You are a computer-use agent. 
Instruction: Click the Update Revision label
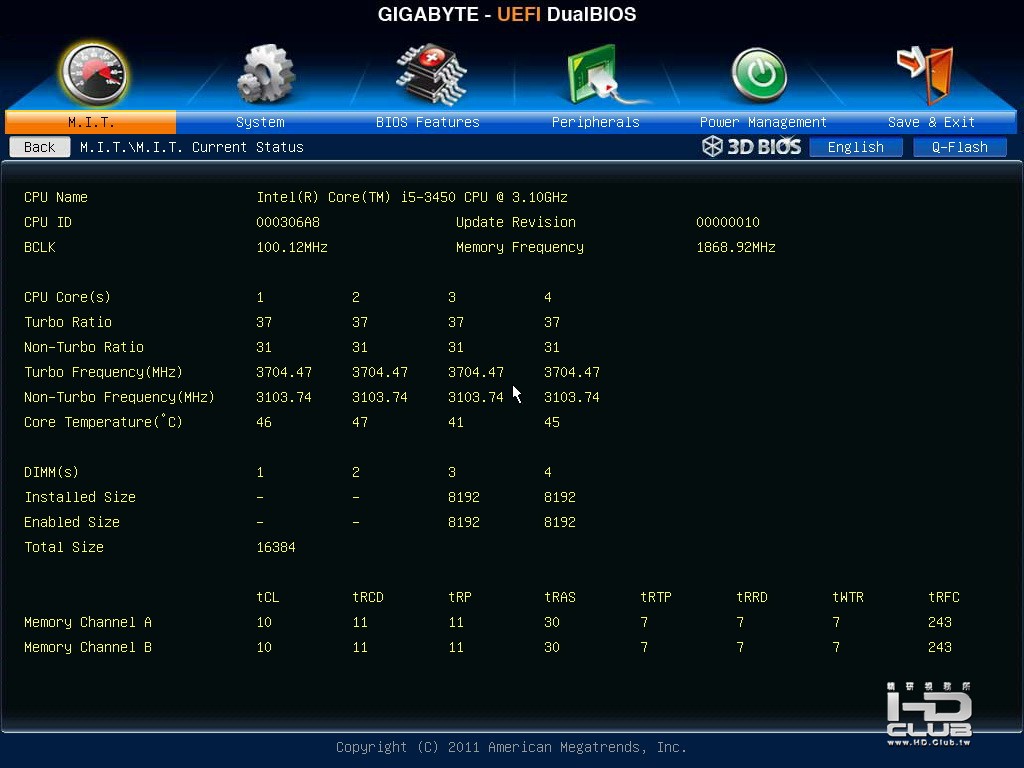coord(515,222)
